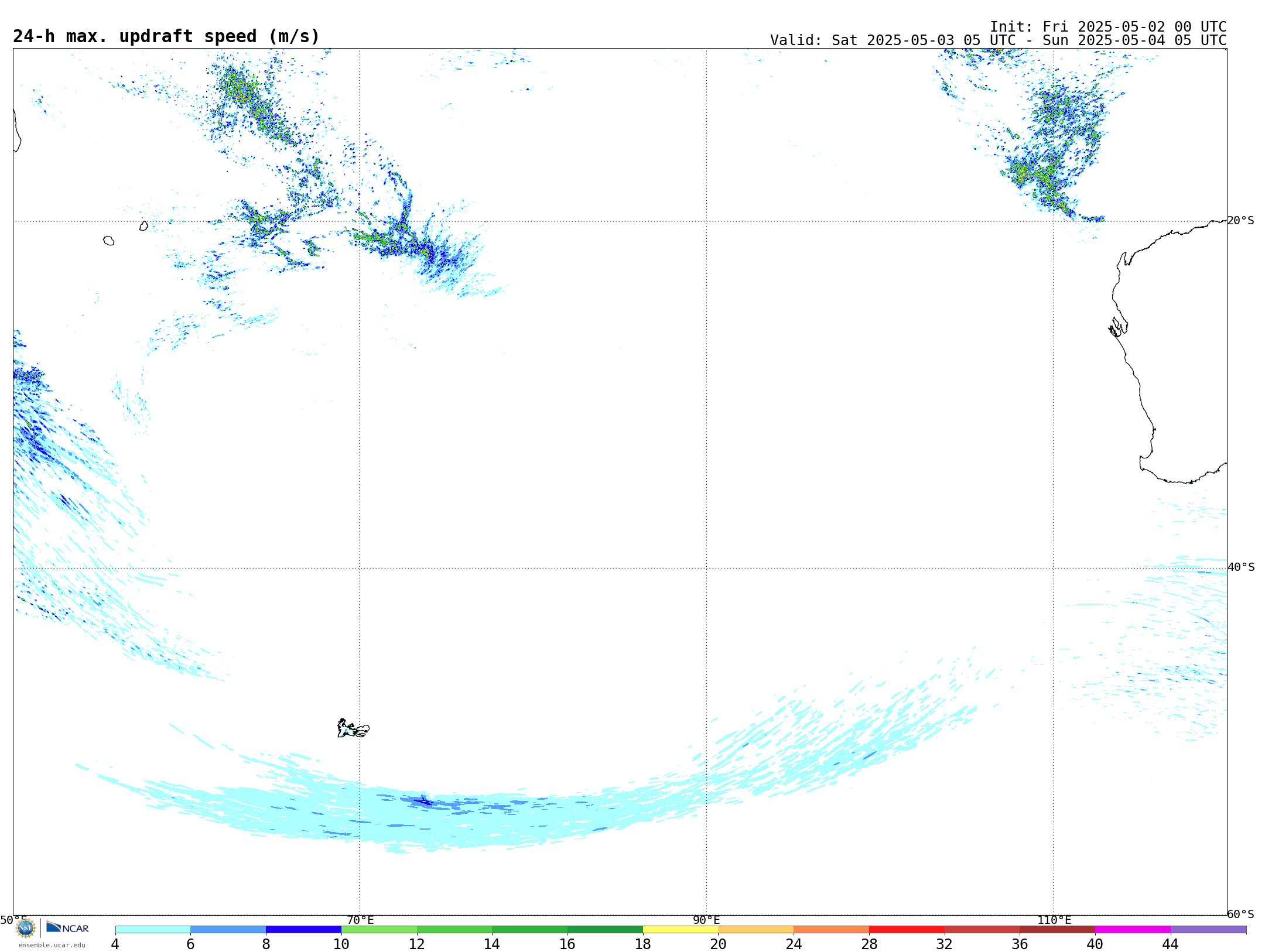Click the colorbar tick label '18'
The width and height of the screenshot is (1265, 952).
643,944
